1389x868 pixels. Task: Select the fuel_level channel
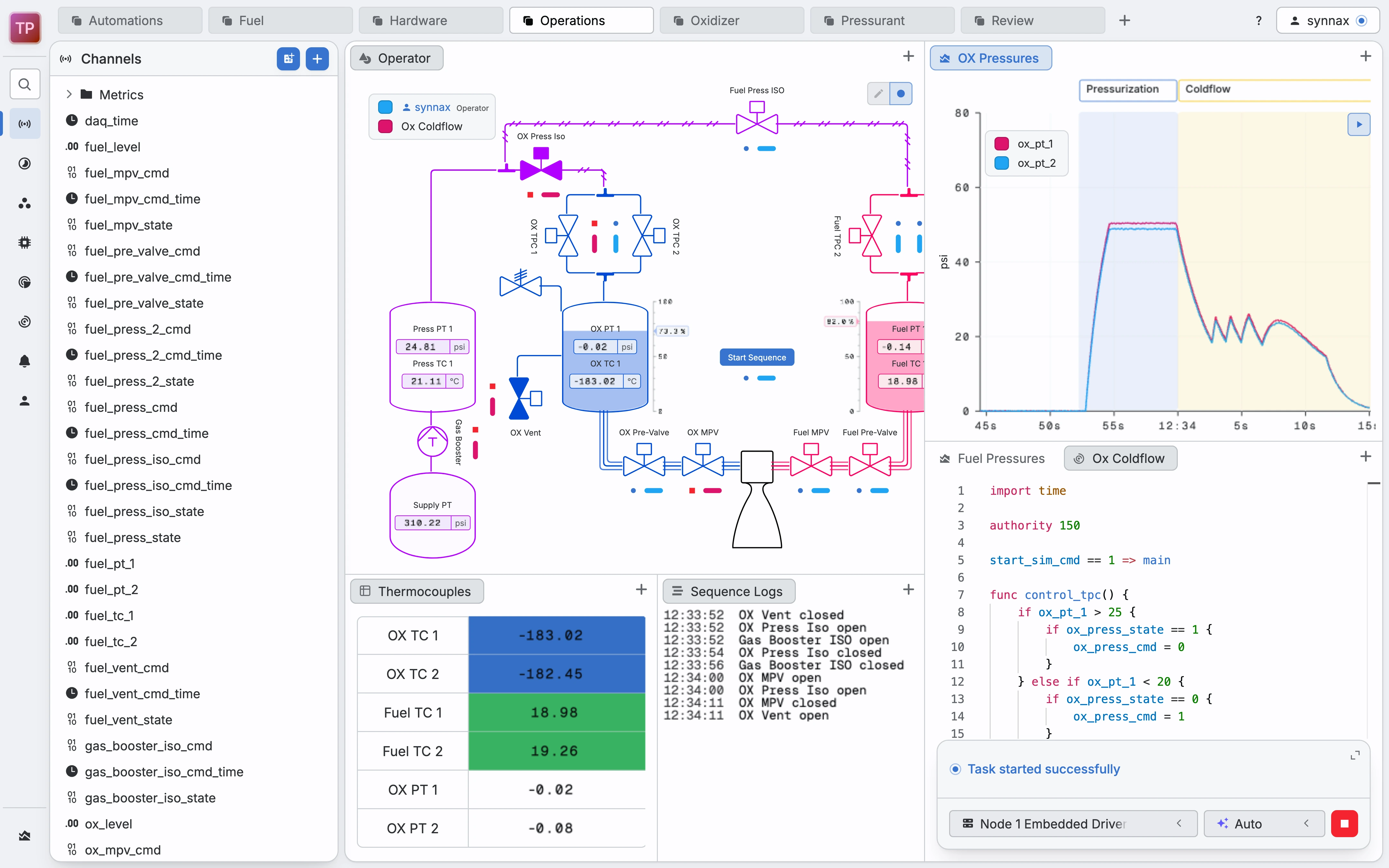coord(194,146)
